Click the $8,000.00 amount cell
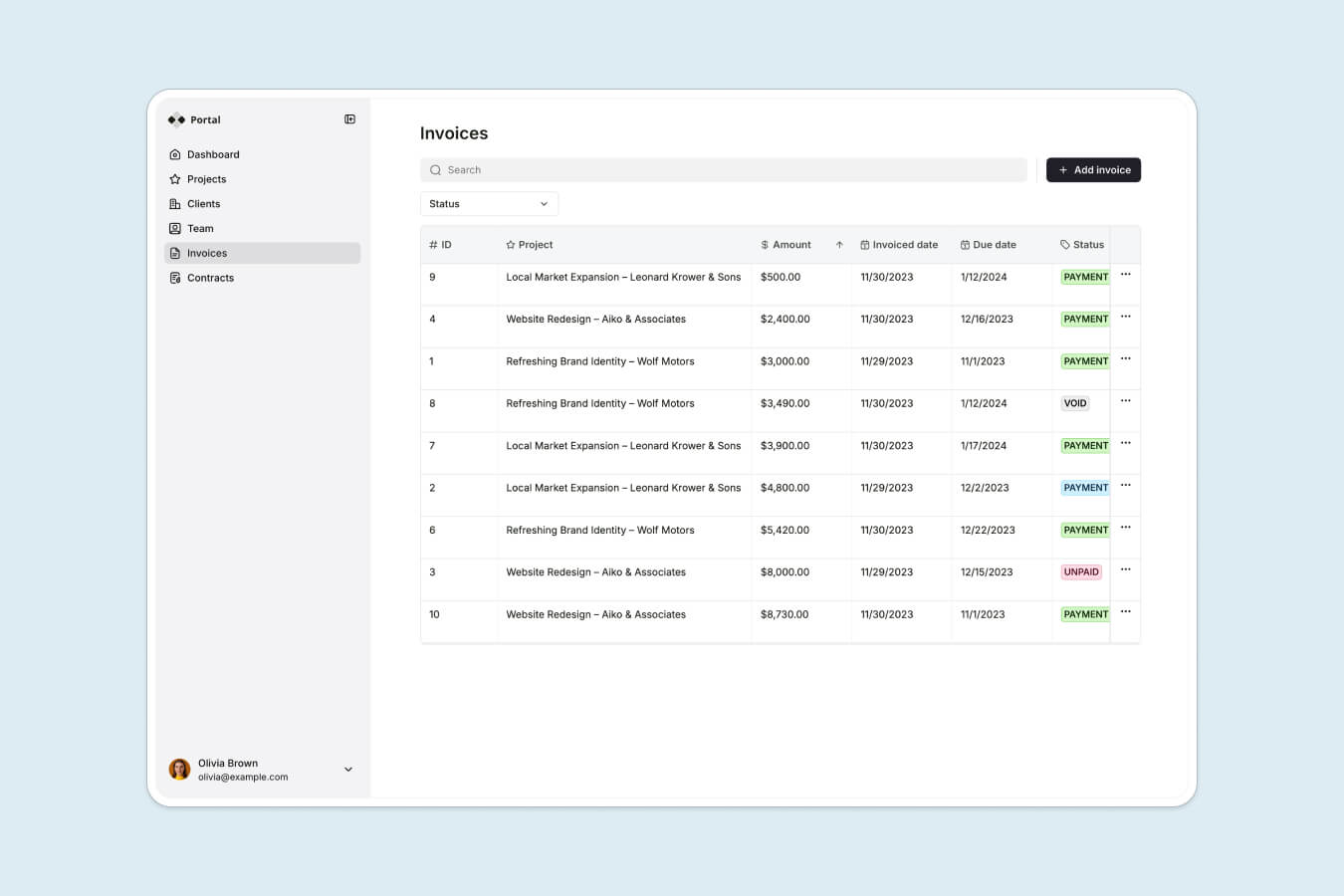The height and width of the screenshot is (896, 1344). [x=785, y=572]
